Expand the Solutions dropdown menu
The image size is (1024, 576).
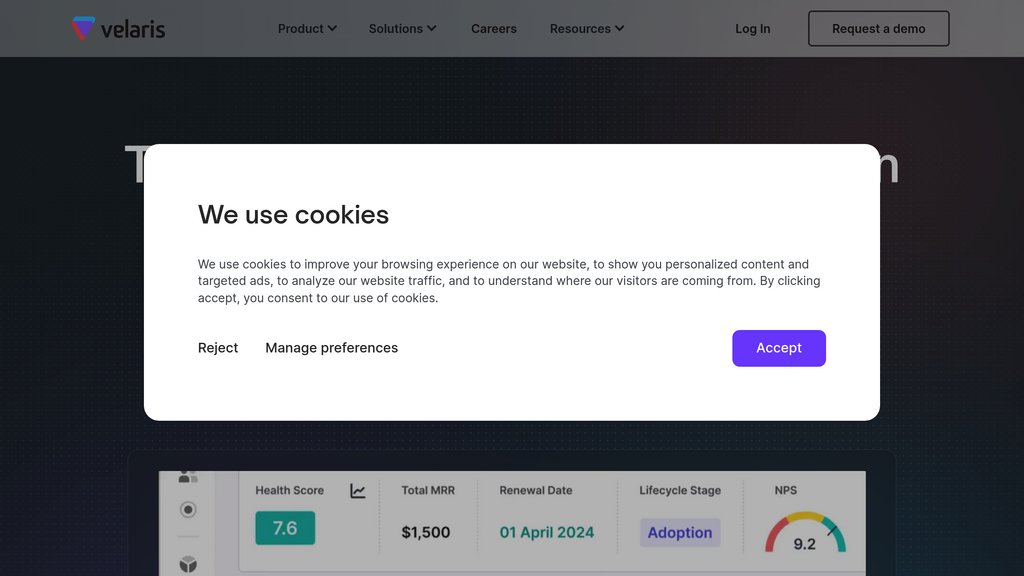(x=402, y=29)
